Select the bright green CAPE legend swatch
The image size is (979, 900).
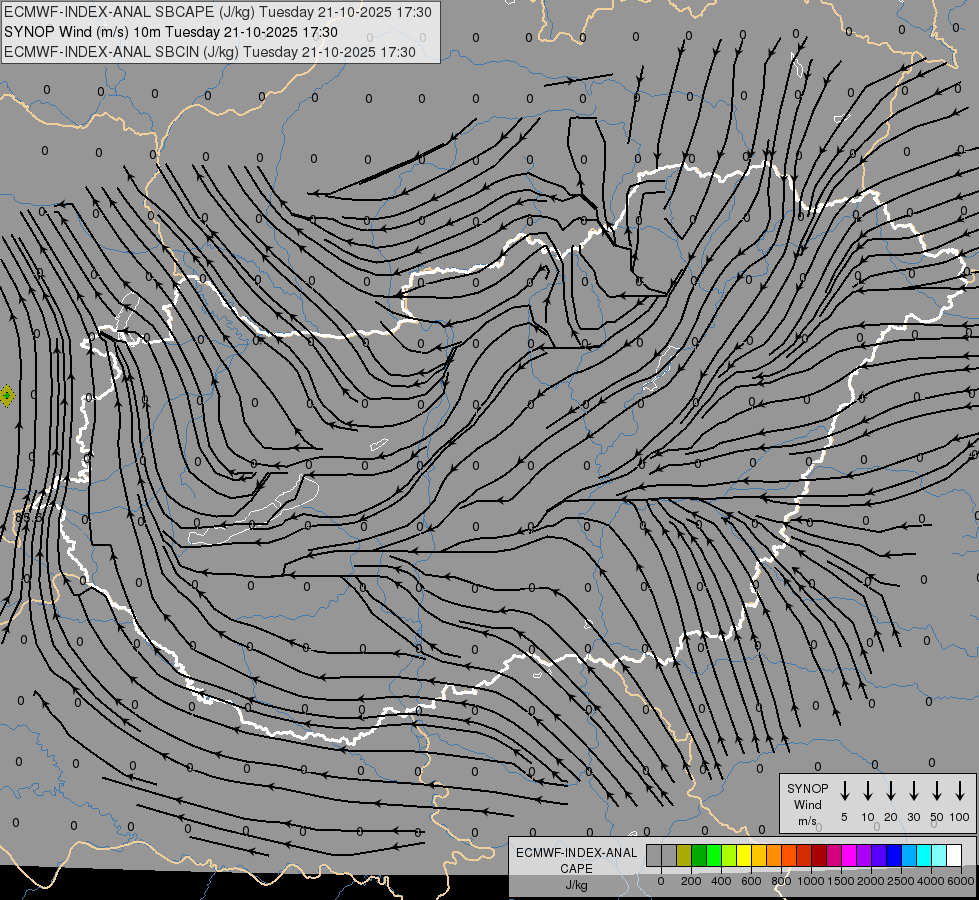pos(714,855)
